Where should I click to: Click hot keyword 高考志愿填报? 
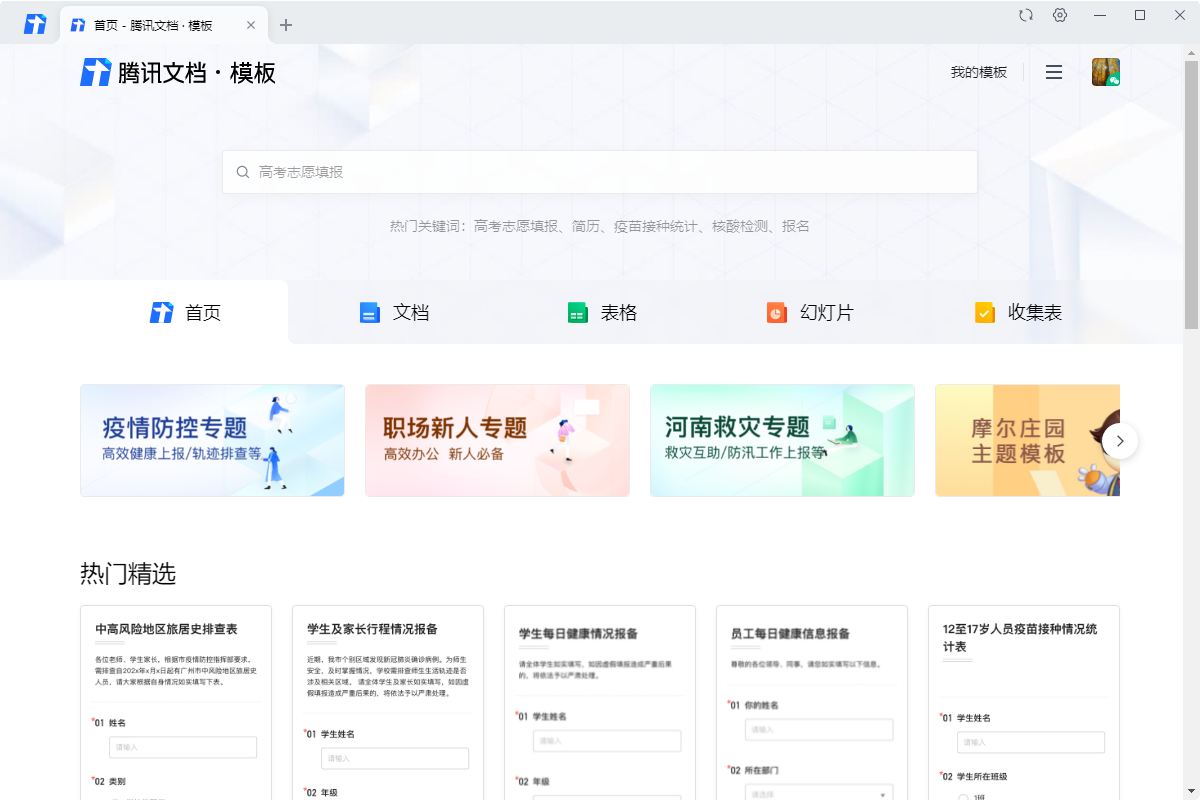(x=516, y=226)
